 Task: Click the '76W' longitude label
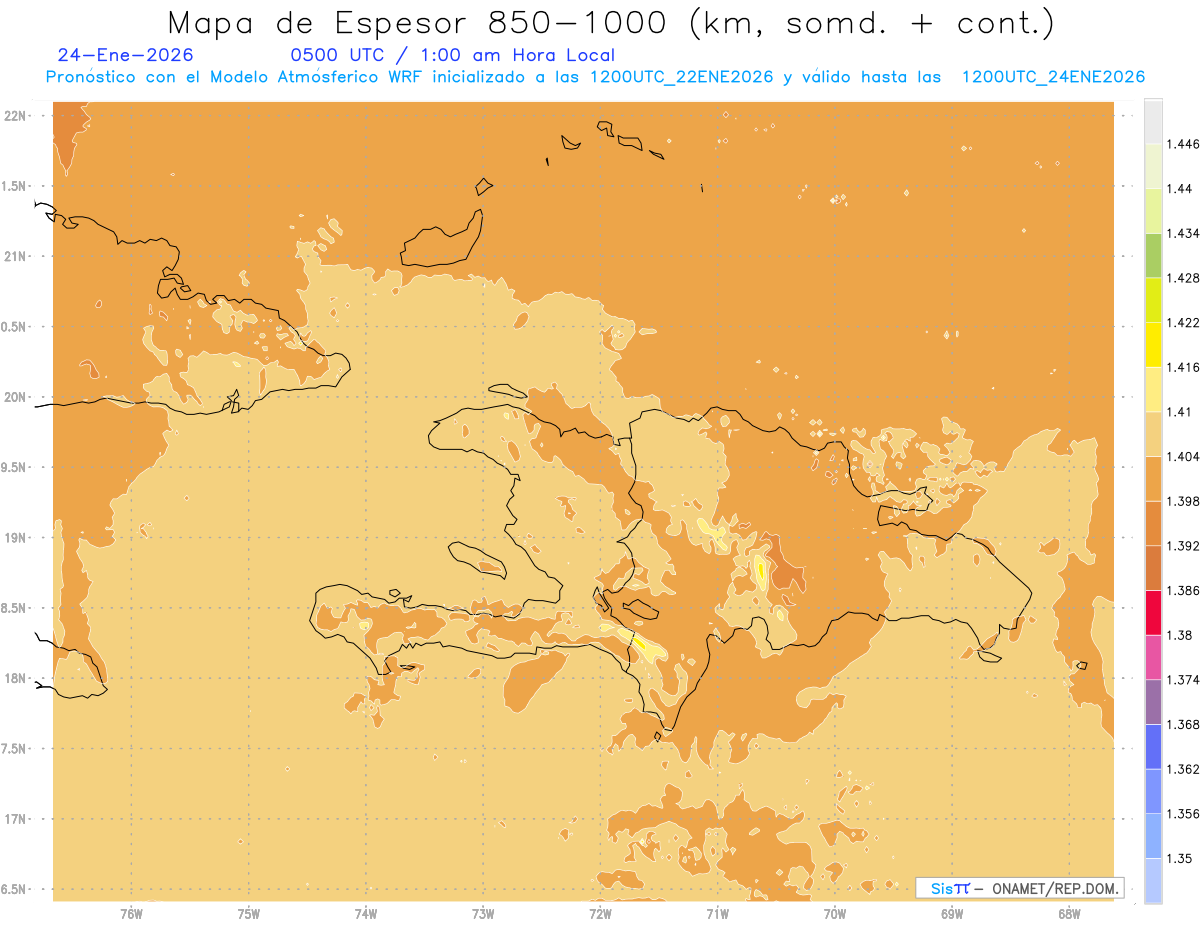coord(131,914)
